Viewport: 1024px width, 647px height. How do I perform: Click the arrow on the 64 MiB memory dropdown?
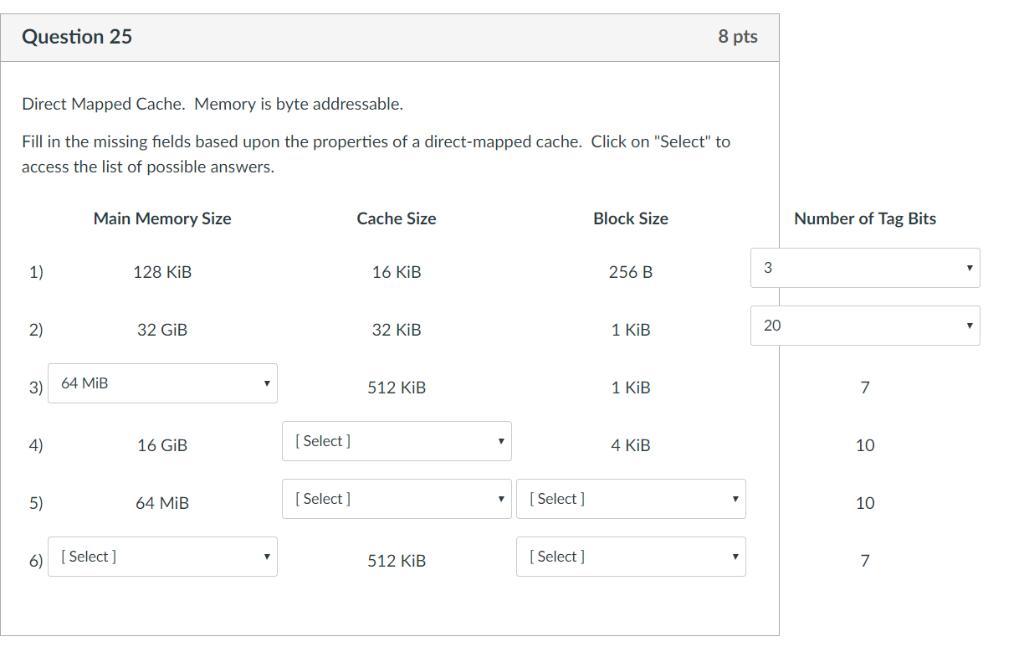point(266,383)
